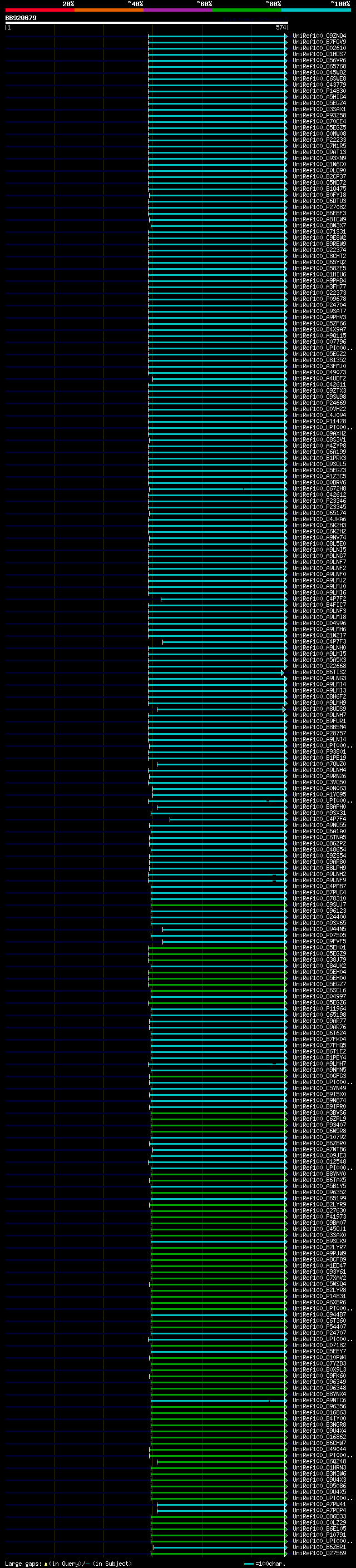The image size is (356, 1568).
Task: Click the UniRef100_B0X9L3 label
Action: (x=319, y=1369)
